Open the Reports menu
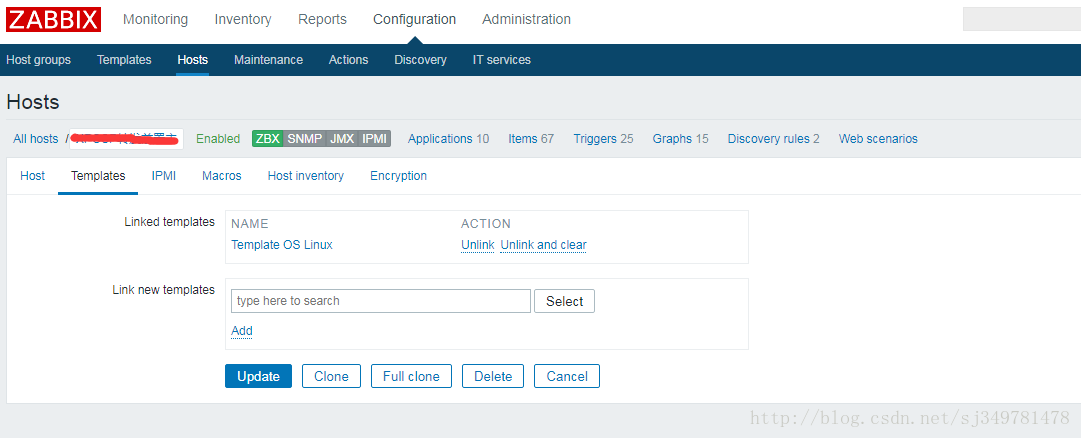The height and width of the screenshot is (438, 1081). pos(322,19)
